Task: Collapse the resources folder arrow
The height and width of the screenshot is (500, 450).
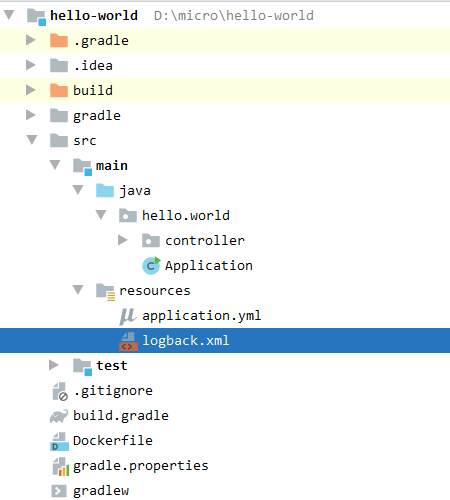Action: tap(78, 290)
